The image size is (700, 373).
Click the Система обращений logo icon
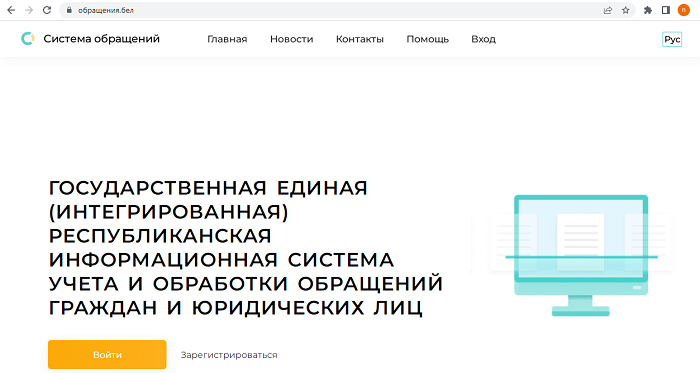pyautogui.click(x=28, y=39)
